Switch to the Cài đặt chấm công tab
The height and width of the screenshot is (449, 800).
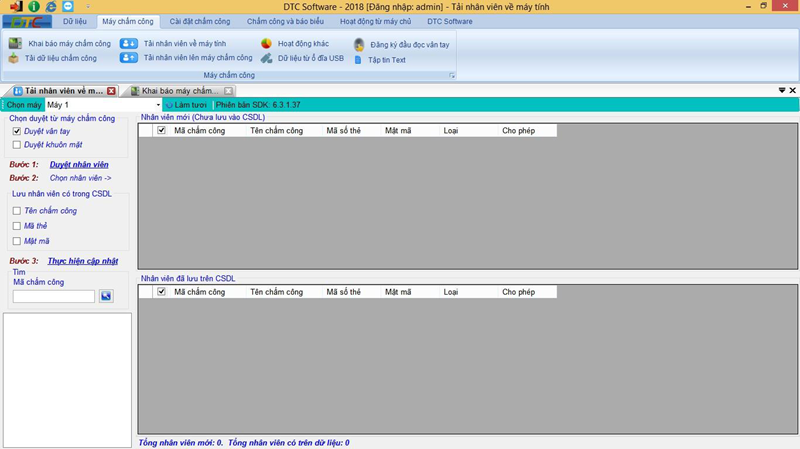pos(199,21)
